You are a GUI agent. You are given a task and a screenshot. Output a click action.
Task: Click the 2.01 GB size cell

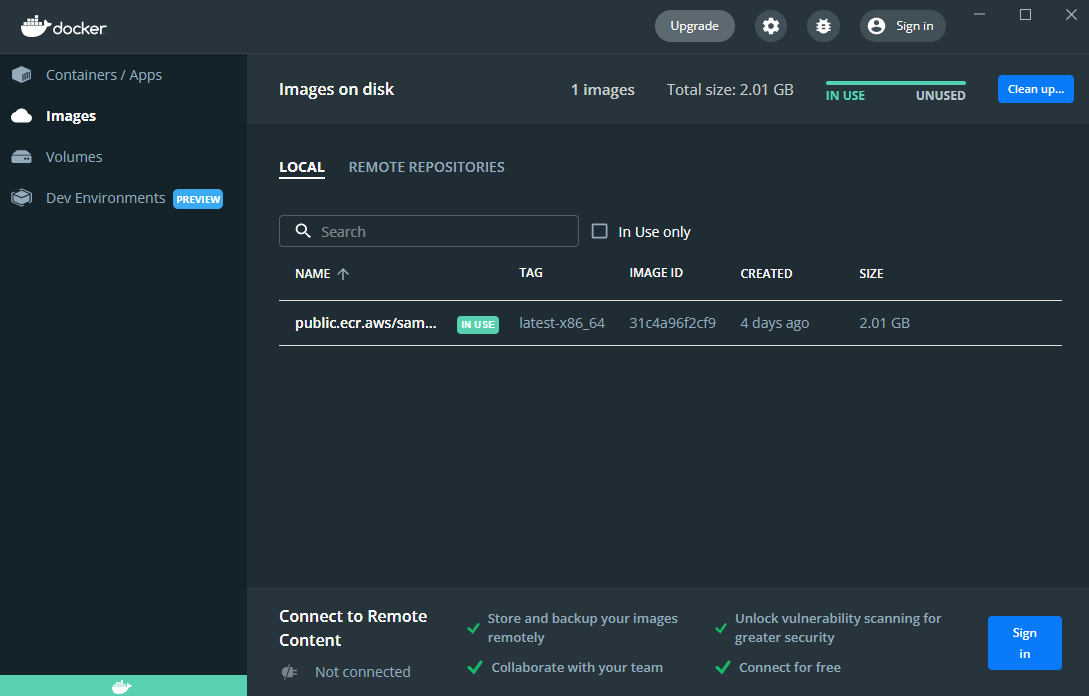click(x=884, y=323)
